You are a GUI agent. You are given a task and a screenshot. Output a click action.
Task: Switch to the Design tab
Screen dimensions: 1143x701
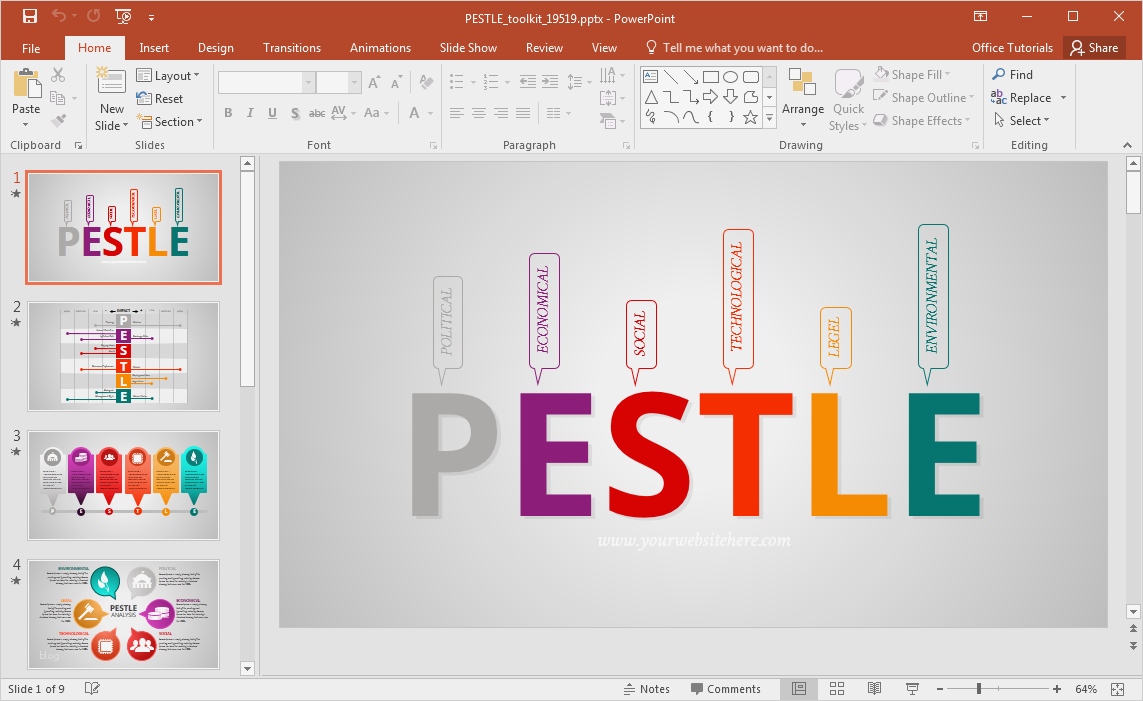click(215, 48)
